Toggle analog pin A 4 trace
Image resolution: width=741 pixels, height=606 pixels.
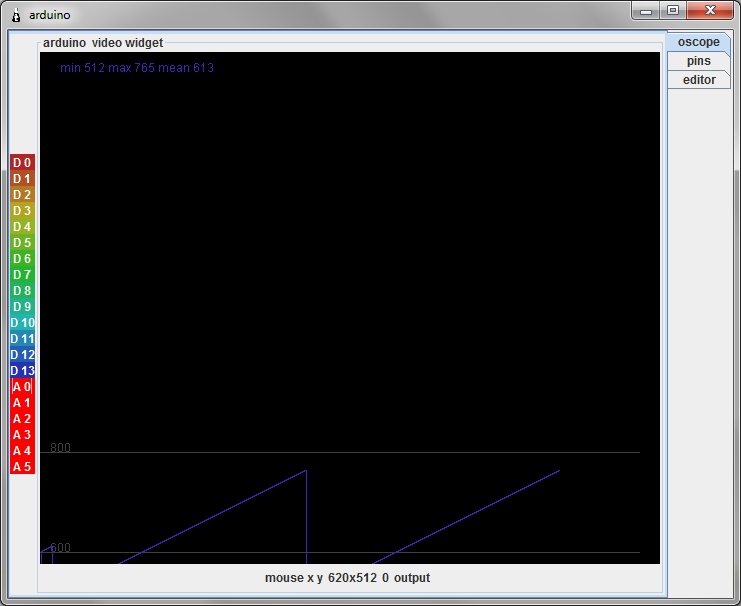click(22, 451)
